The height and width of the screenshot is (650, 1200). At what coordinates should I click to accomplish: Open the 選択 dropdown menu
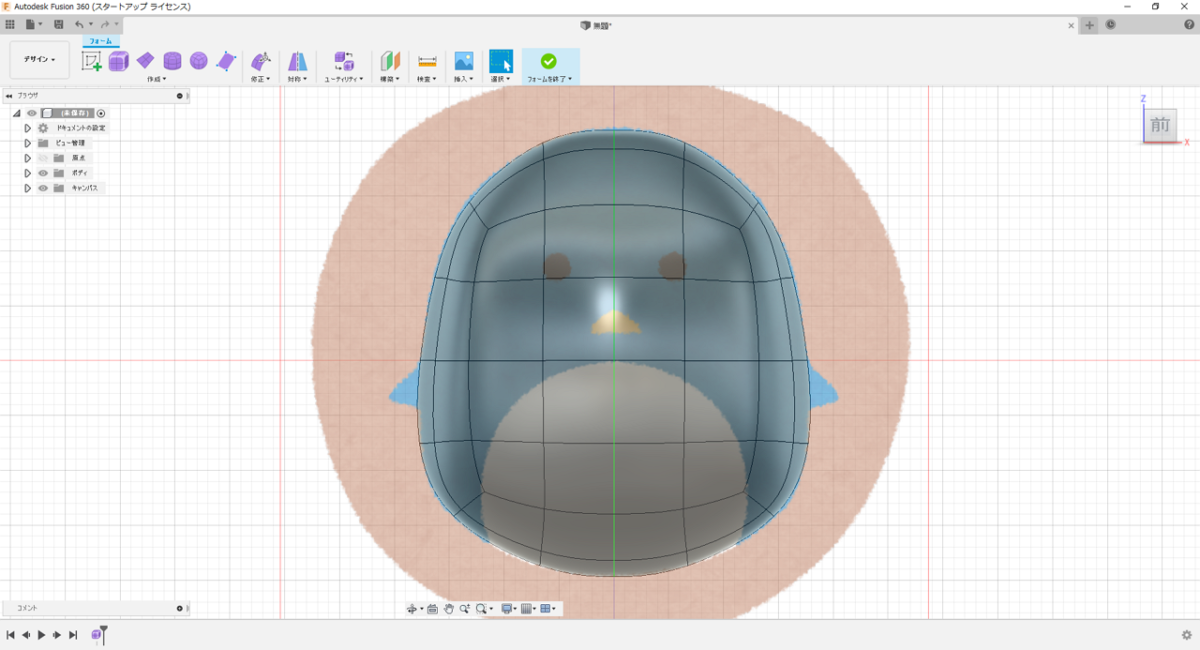[500, 79]
